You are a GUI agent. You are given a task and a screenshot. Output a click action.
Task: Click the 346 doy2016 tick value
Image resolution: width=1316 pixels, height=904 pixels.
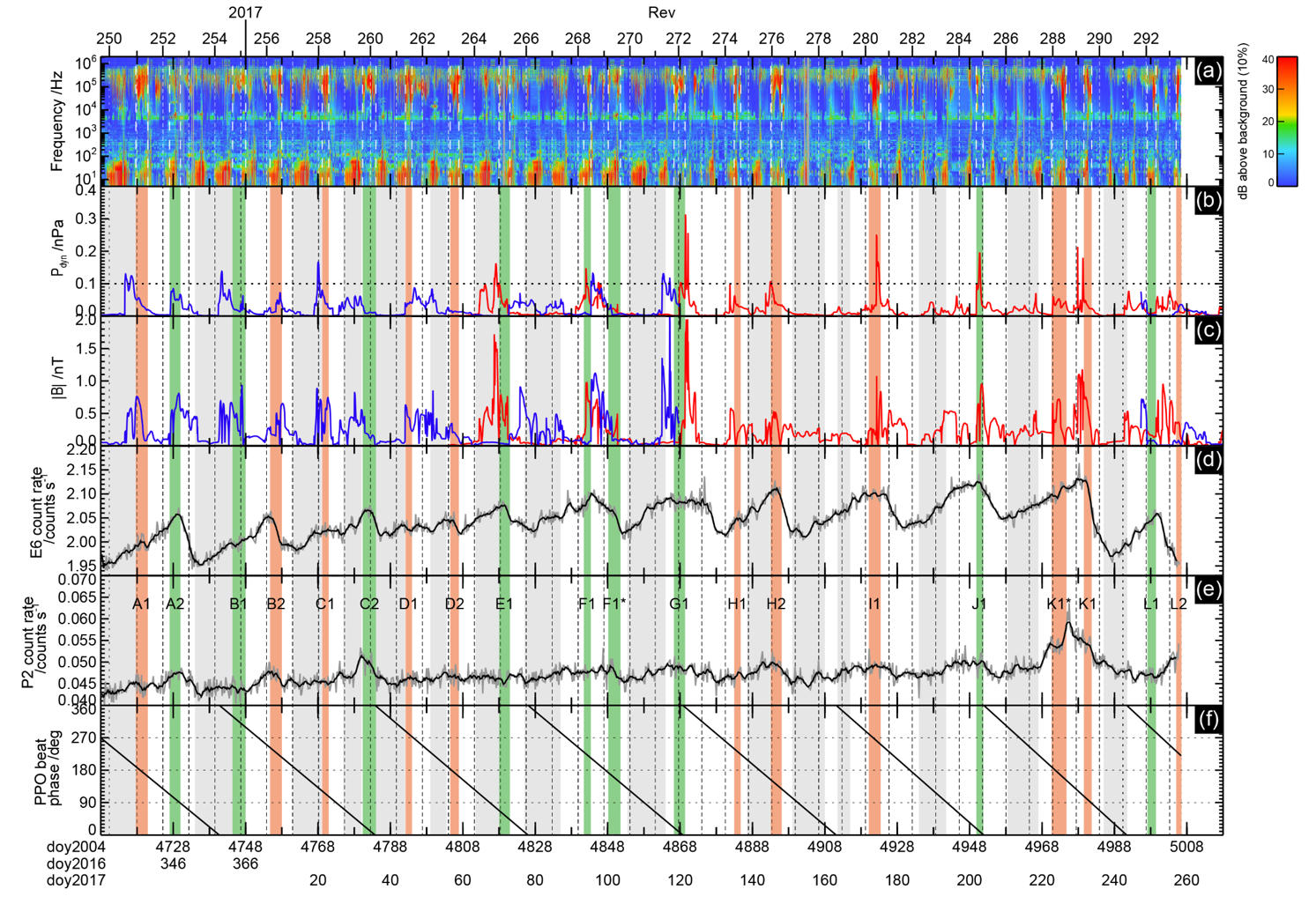(x=174, y=863)
